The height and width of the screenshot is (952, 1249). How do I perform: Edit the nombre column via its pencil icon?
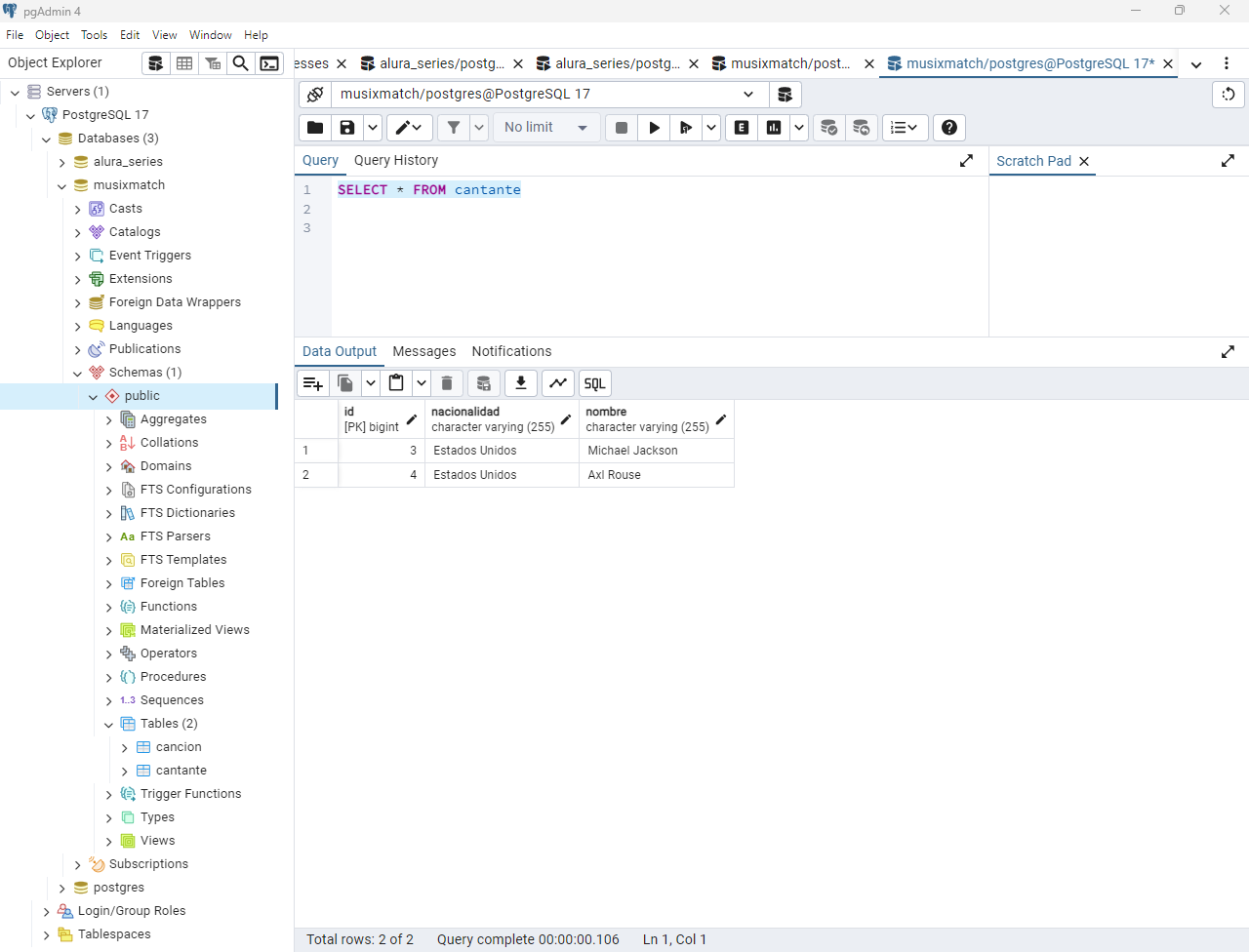point(721,419)
